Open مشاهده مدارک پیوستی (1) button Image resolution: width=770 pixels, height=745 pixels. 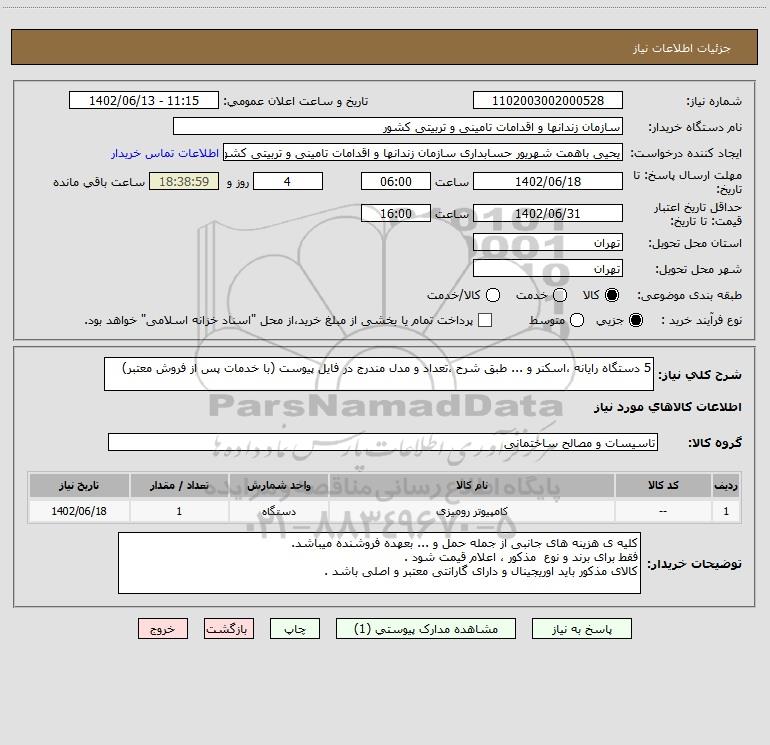pyautogui.click(x=426, y=629)
